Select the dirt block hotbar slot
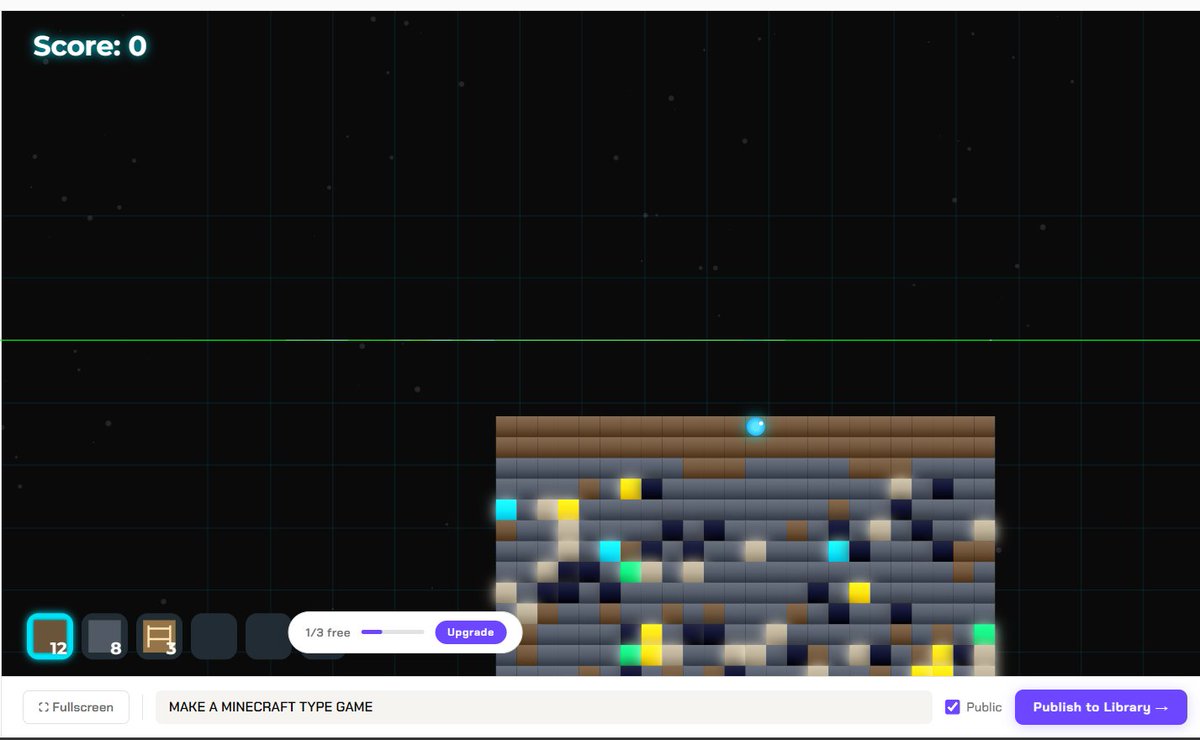The height and width of the screenshot is (740, 1200). (x=50, y=636)
